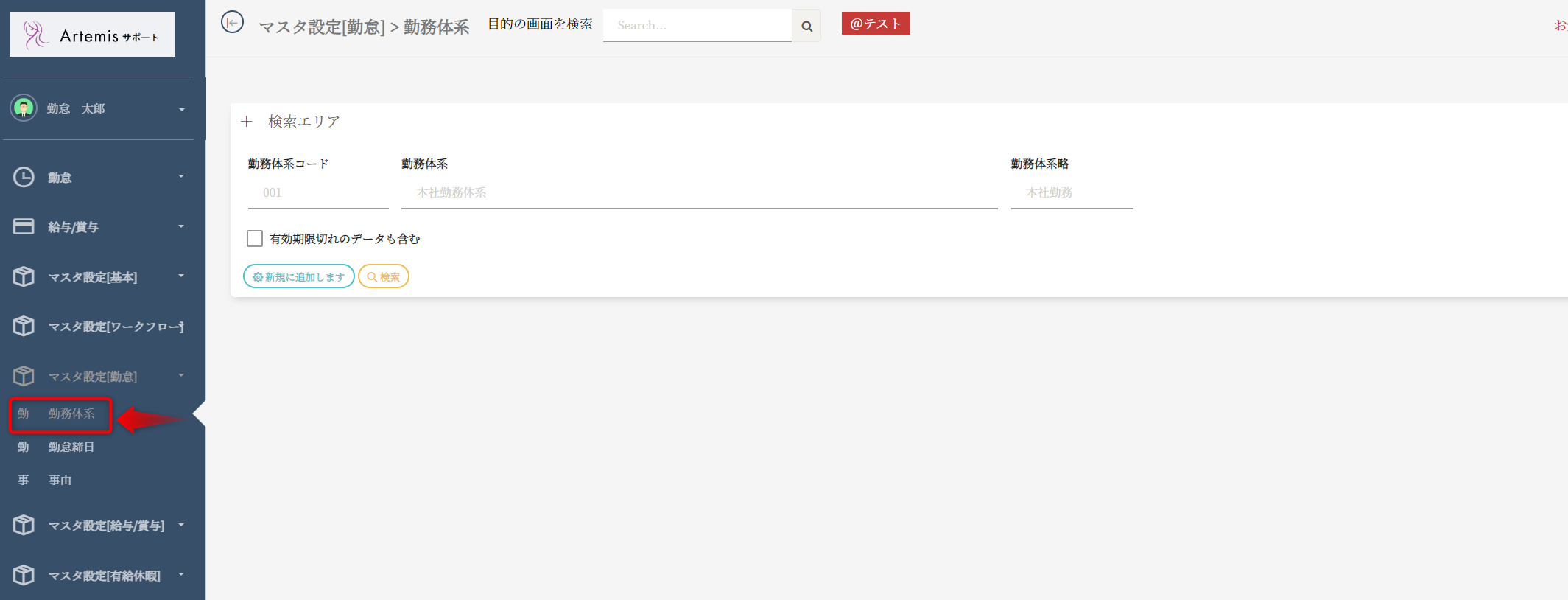Image resolution: width=1568 pixels, height=600 pixels.
Task: Click the box icon for マスタ設定[基本]
Action: (24, 276)
